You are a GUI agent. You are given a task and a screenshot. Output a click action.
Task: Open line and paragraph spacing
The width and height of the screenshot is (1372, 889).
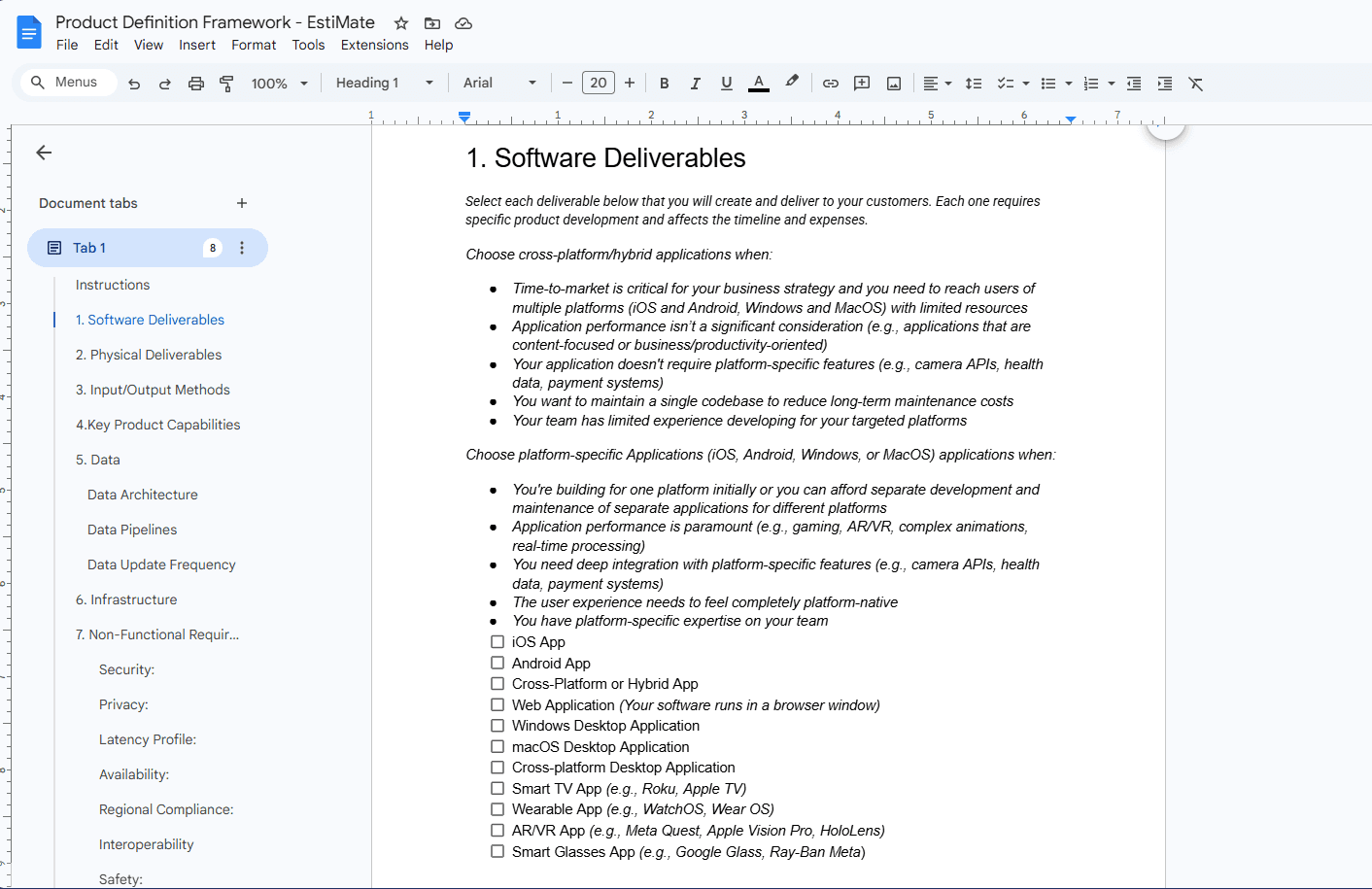pos(974,84)
